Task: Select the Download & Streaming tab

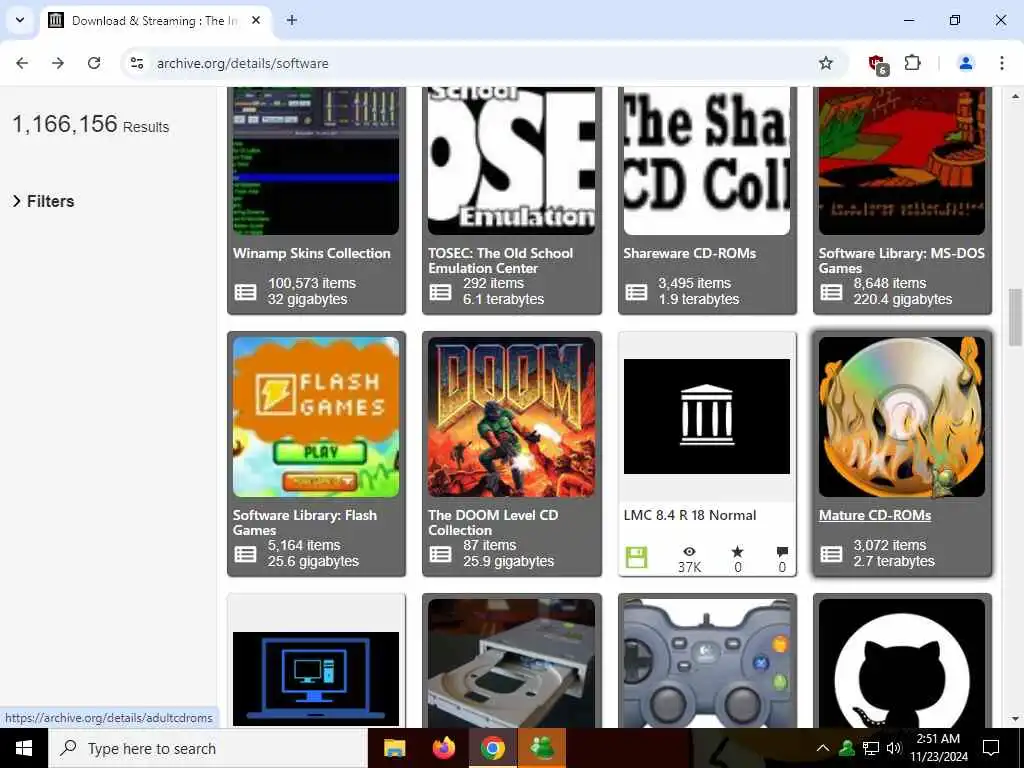Action: pyautogui.click(x=155, y=20)
